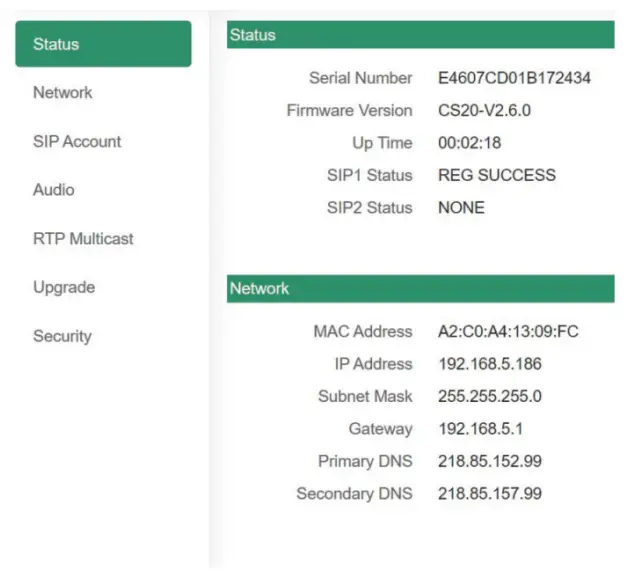638x571 pixels.
Task: Open the Status page in sidebar
Action: point(103,44)
